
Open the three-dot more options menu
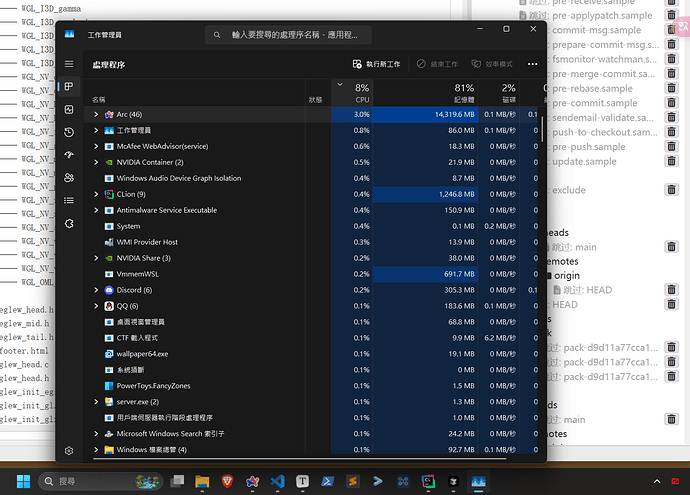tap(532, 64)
